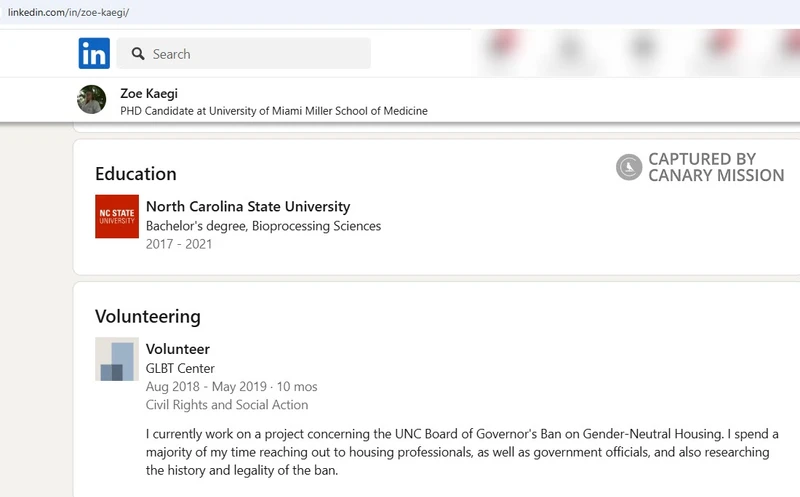Click the Civil Rights and Social Action text
This screenshot has width=800, height=497.
(x=227, y=405)
